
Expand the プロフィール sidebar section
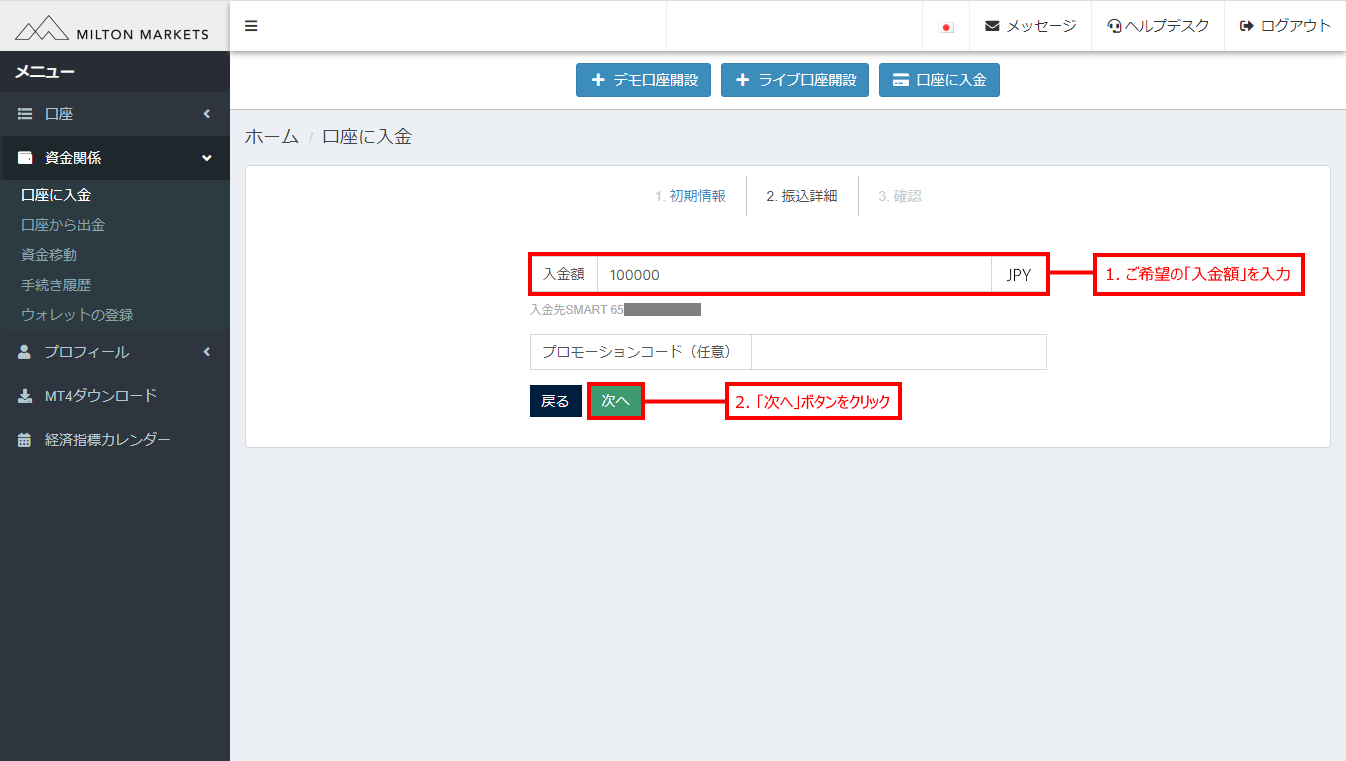(x=207, y=352)
